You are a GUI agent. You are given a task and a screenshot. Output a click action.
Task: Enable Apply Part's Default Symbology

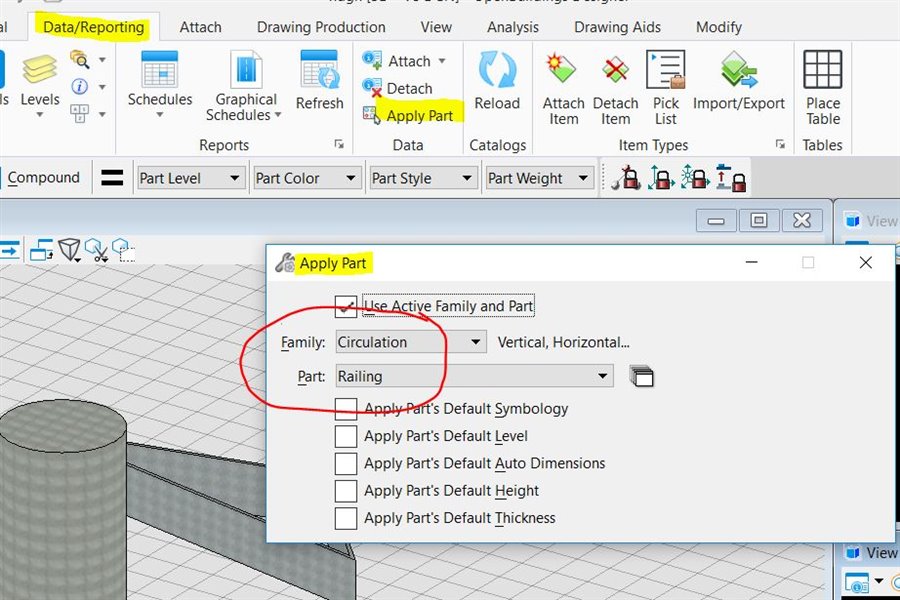[346, 409]
